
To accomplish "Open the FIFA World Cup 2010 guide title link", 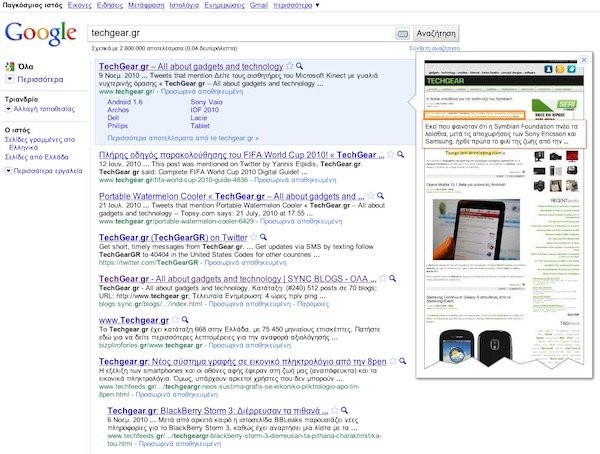I will point(241,155).
